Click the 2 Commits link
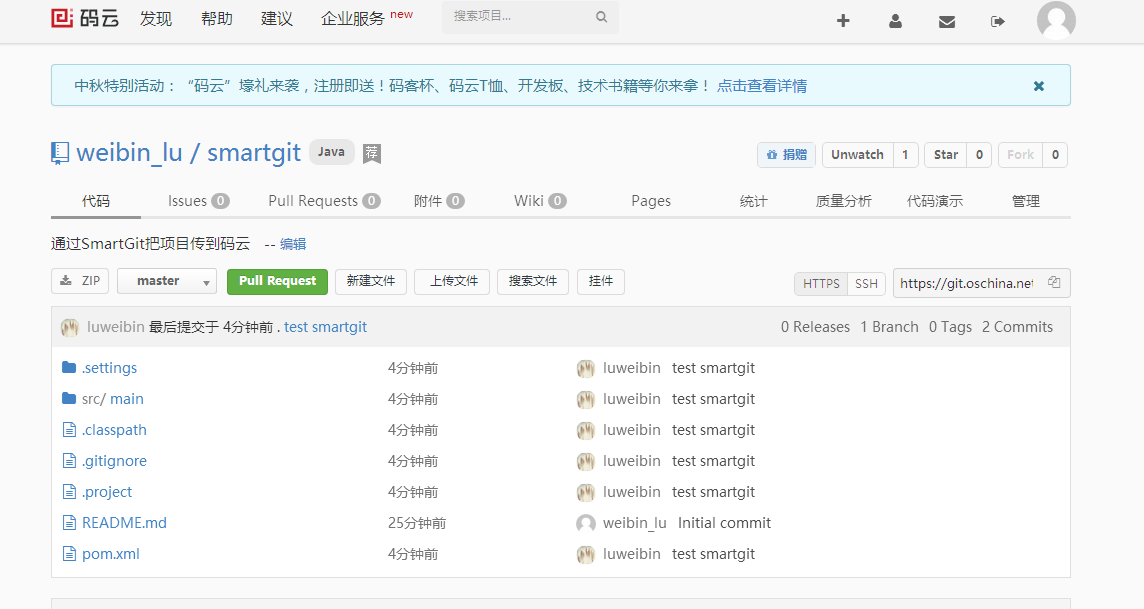The width and height of the screenshot is (1144, 609). click(x=1017, y=327)
